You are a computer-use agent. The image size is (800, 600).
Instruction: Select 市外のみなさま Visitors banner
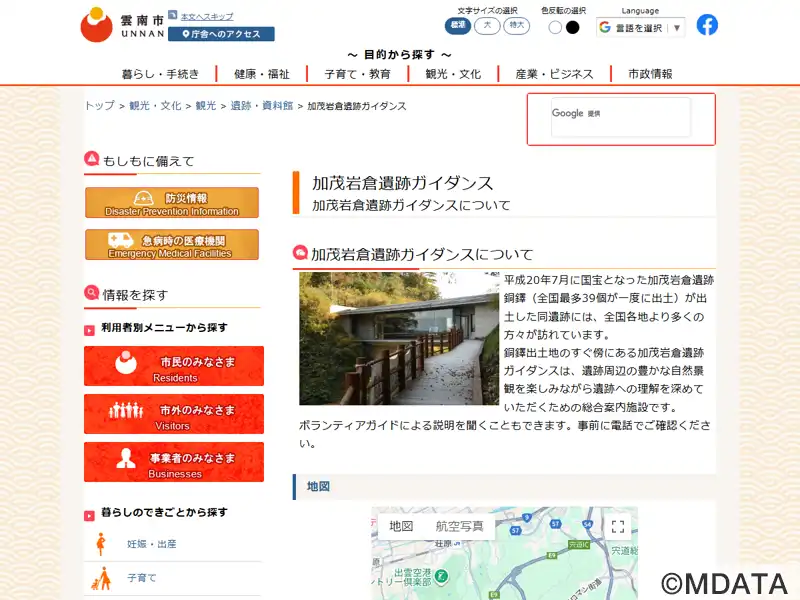(x=174, y=414)
